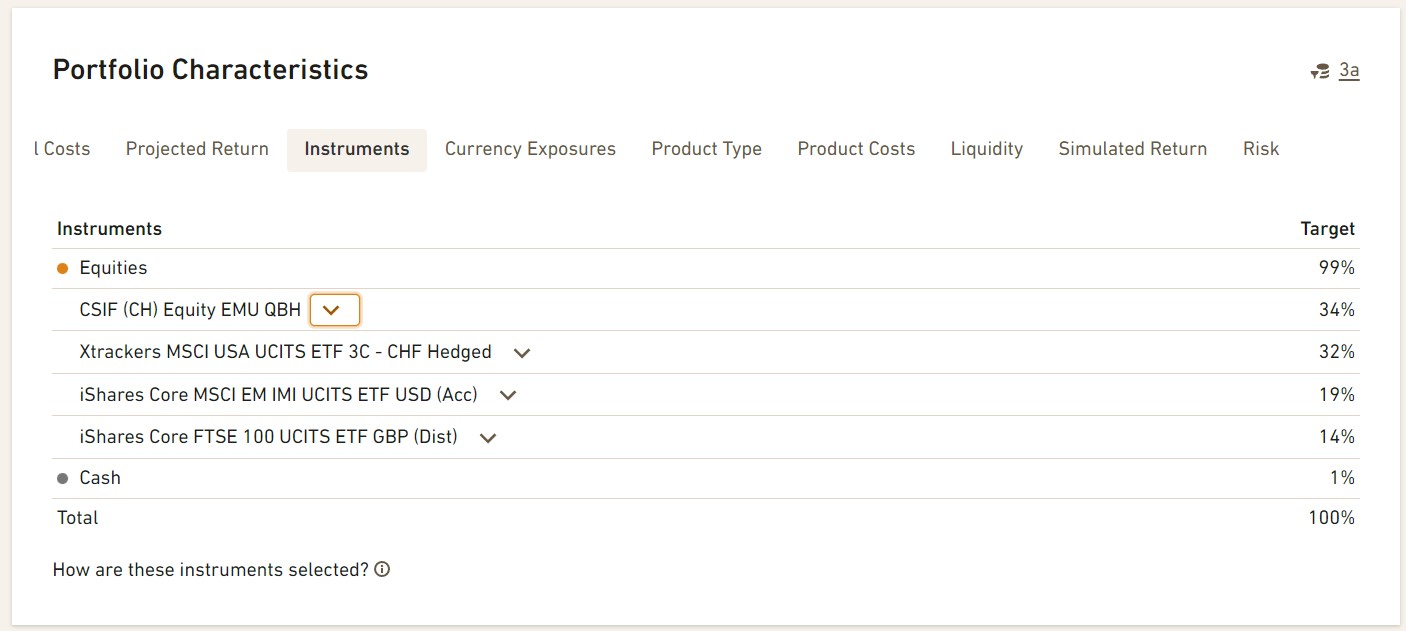Screen dimensions: 1406x631
Task: Expand CSIF (CH) Equity EMU QBH details
Action: click(334, 310)
